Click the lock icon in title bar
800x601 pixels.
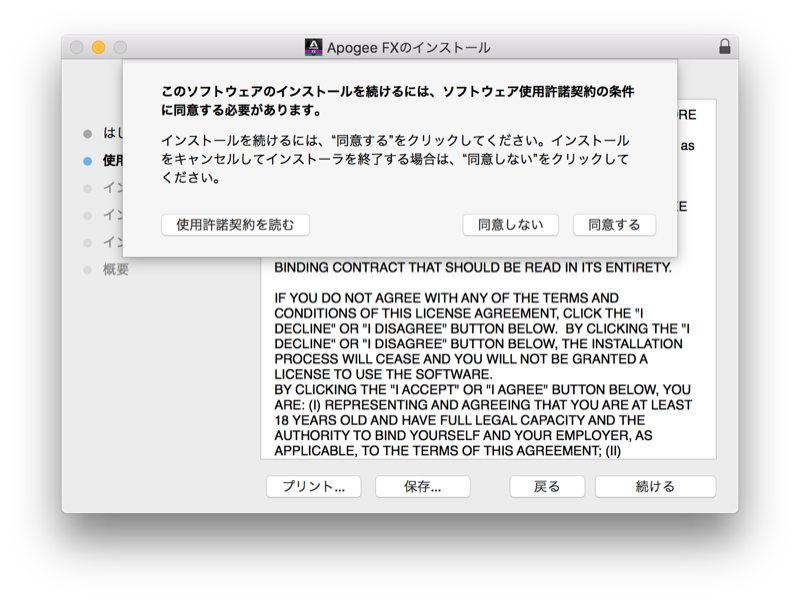[724, 47]
